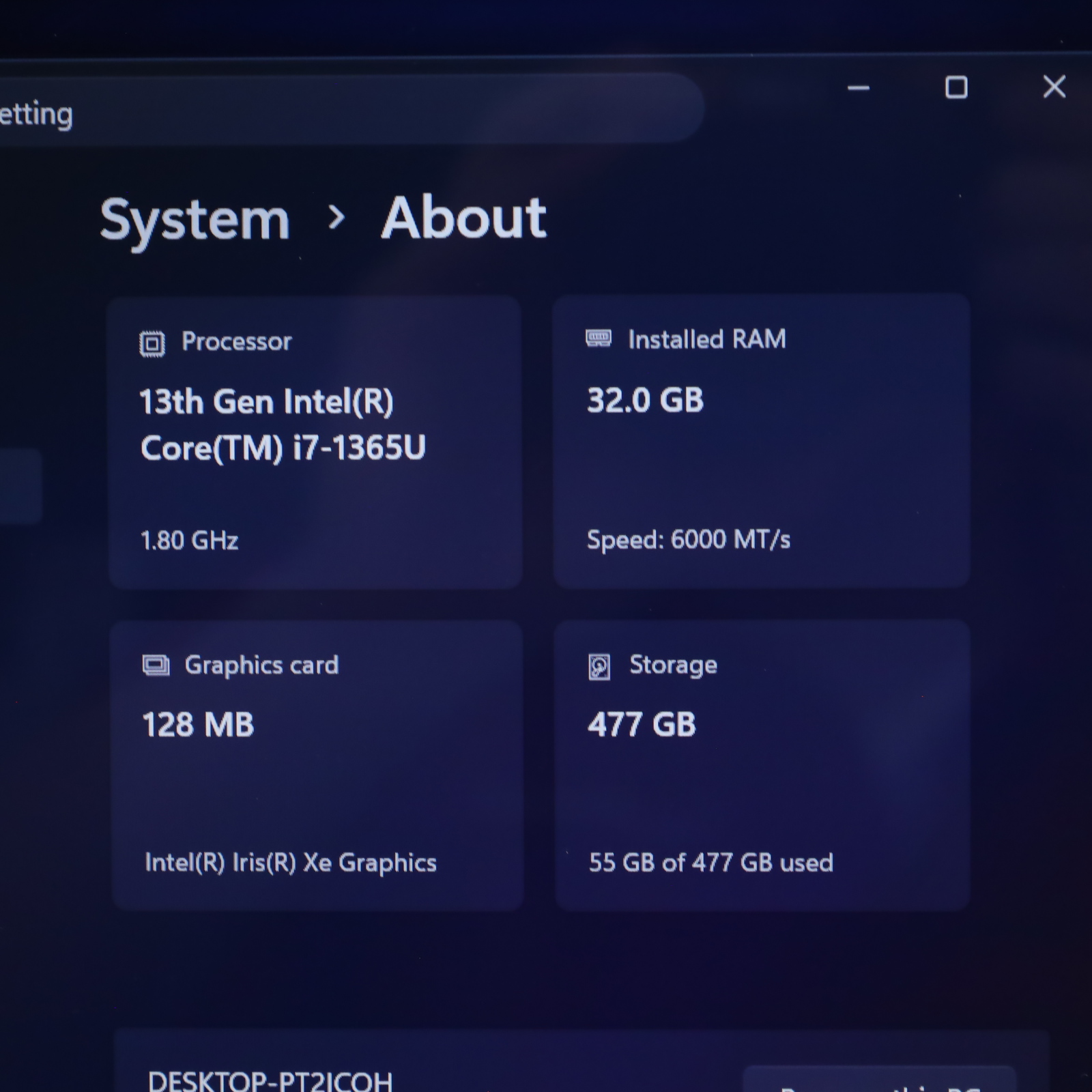The width and height of the screenshot is (1092, 1092).
Task: Click 'Intel(R) Iris(R) Xe Graphics' text
Action: (x=291, y=863)
